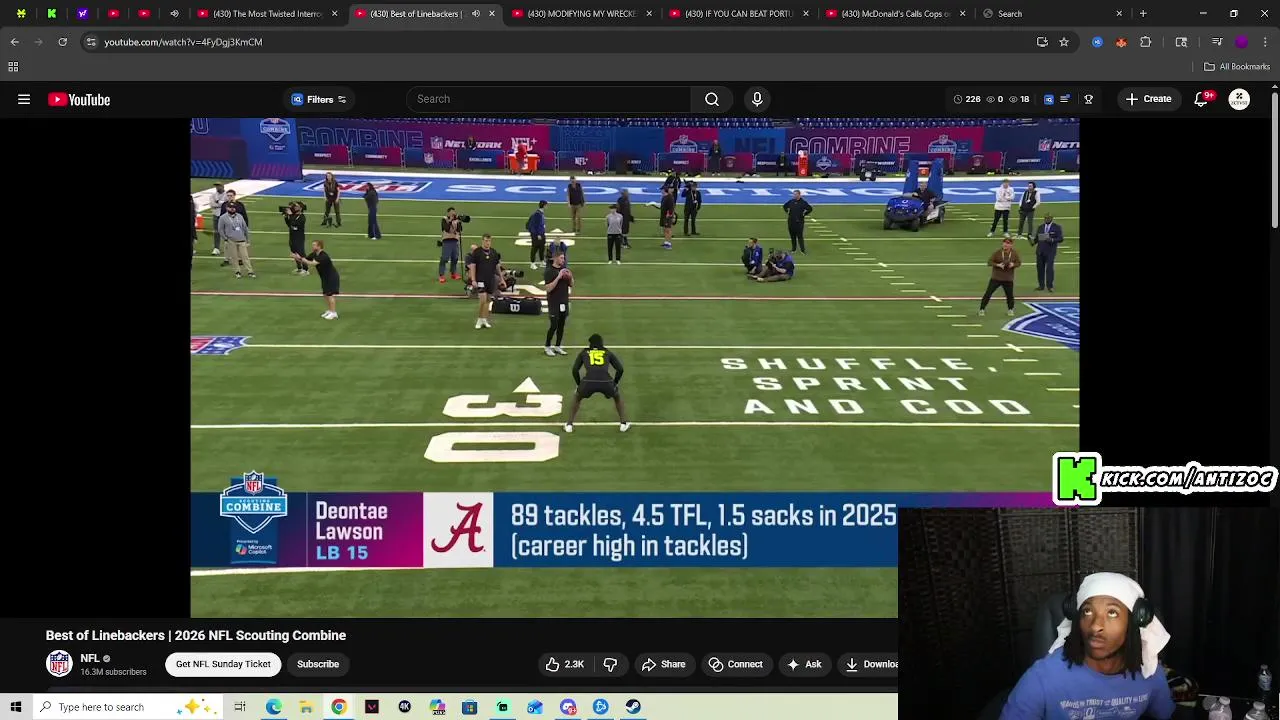Viewport: 1280px width, 720px height.
Task: Open the 4K app on taskbar
Action: pyautogui.click(x=404, y=707)
